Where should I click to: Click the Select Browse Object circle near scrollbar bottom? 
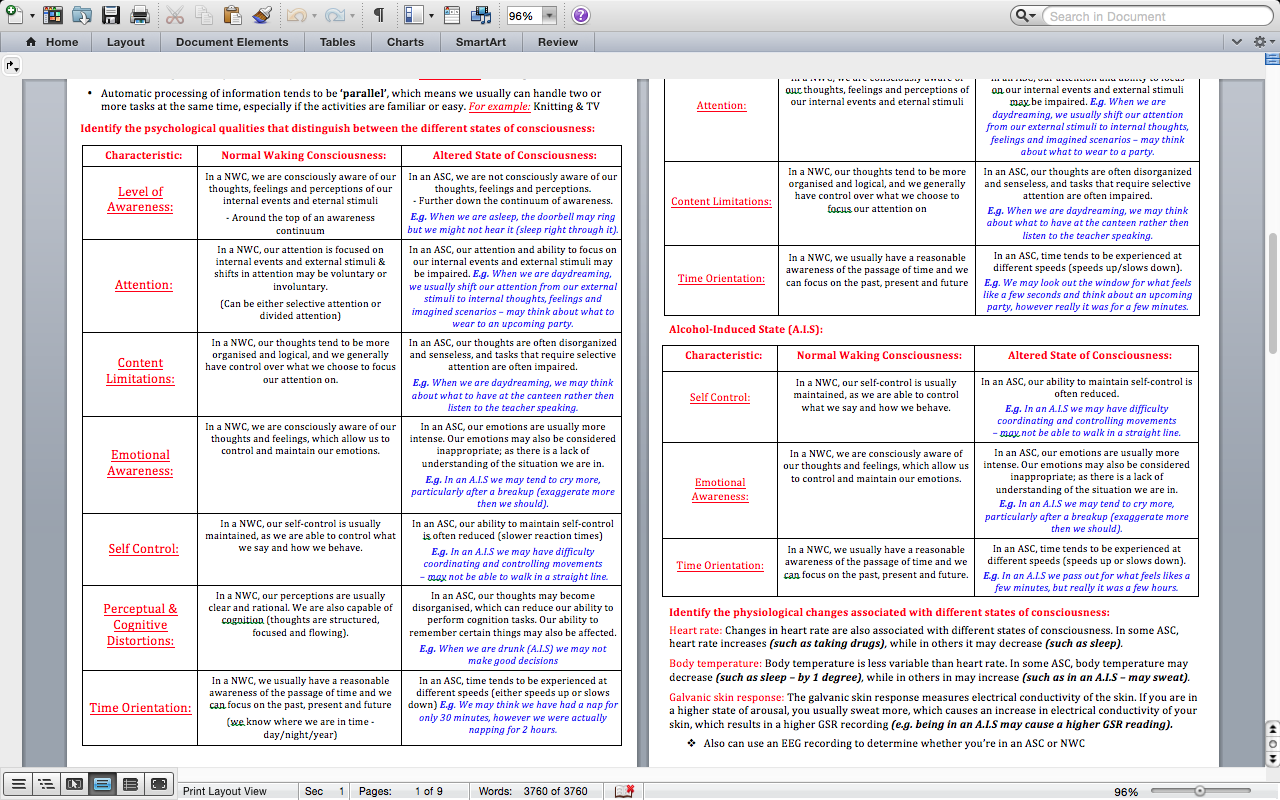click(1272, 745)
